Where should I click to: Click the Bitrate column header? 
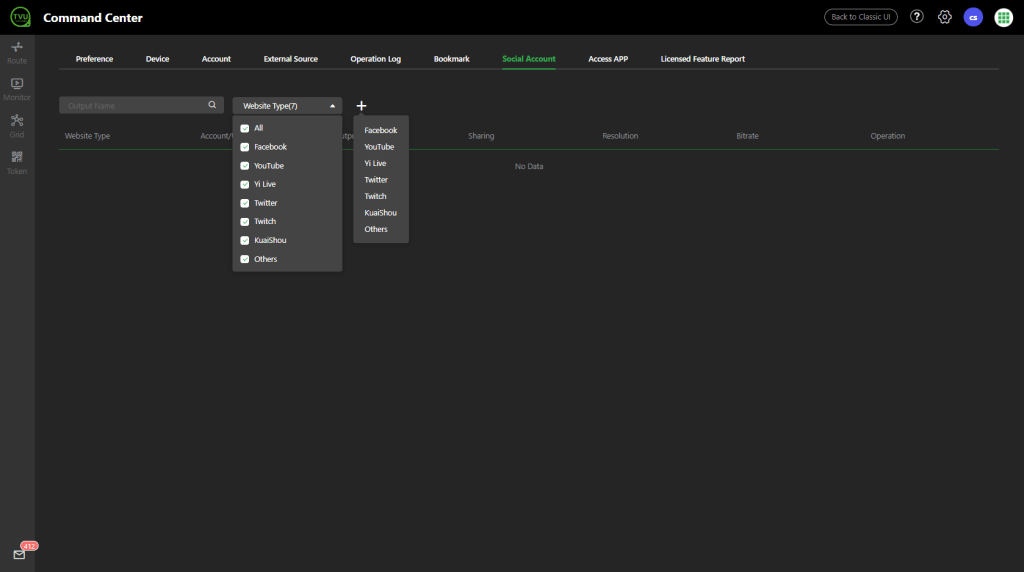click(x=748, y=136)
